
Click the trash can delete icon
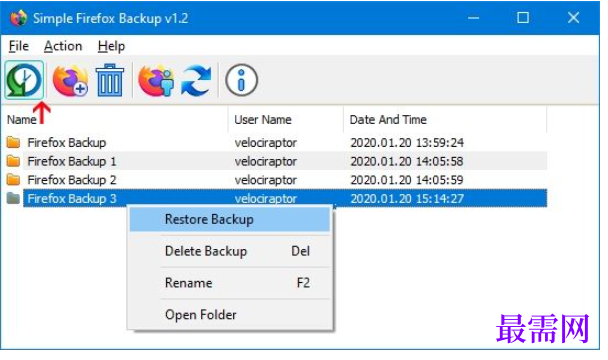(x=110, y=80)
